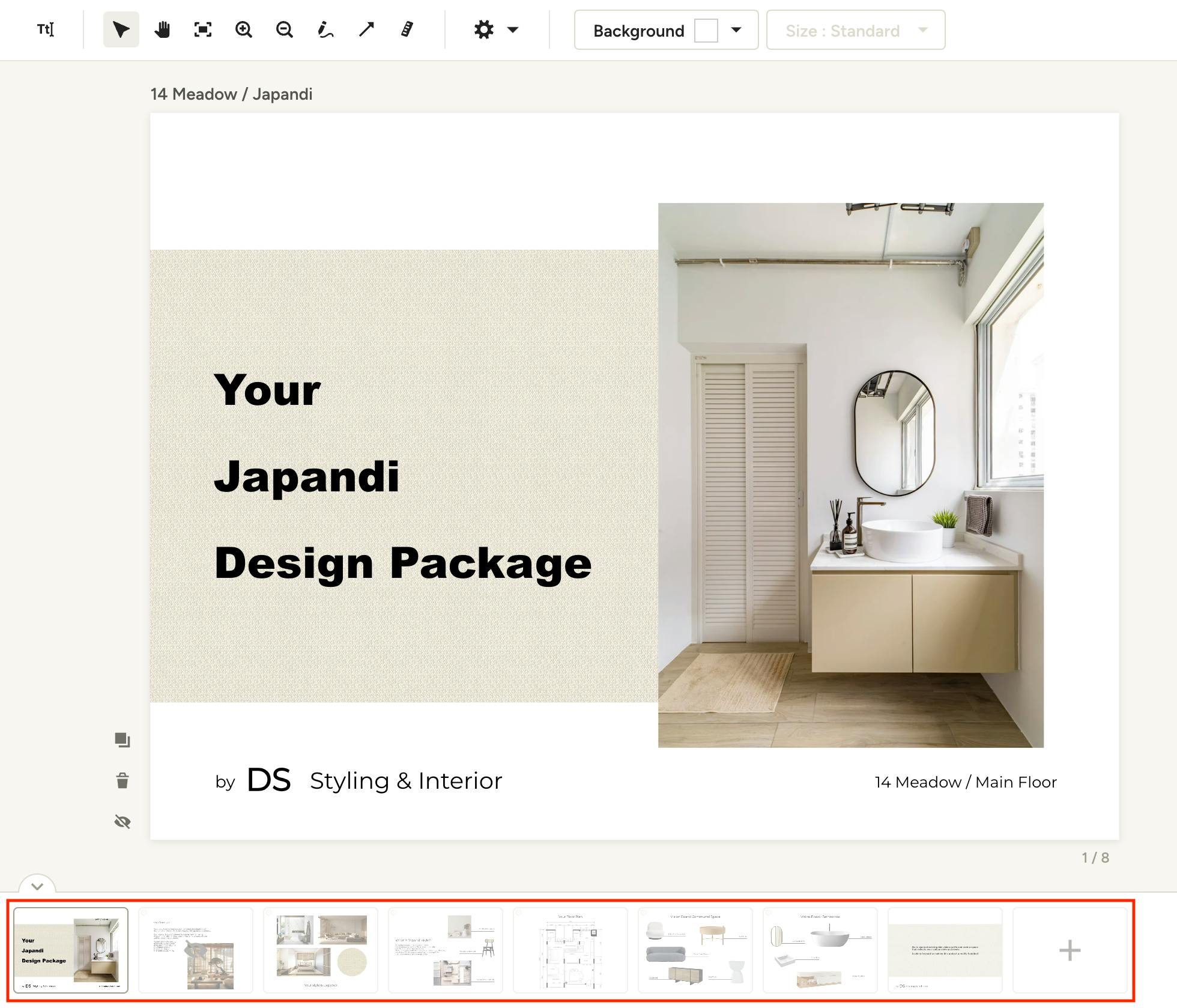Open the Size : Standard dropdown

click(855, 30)
